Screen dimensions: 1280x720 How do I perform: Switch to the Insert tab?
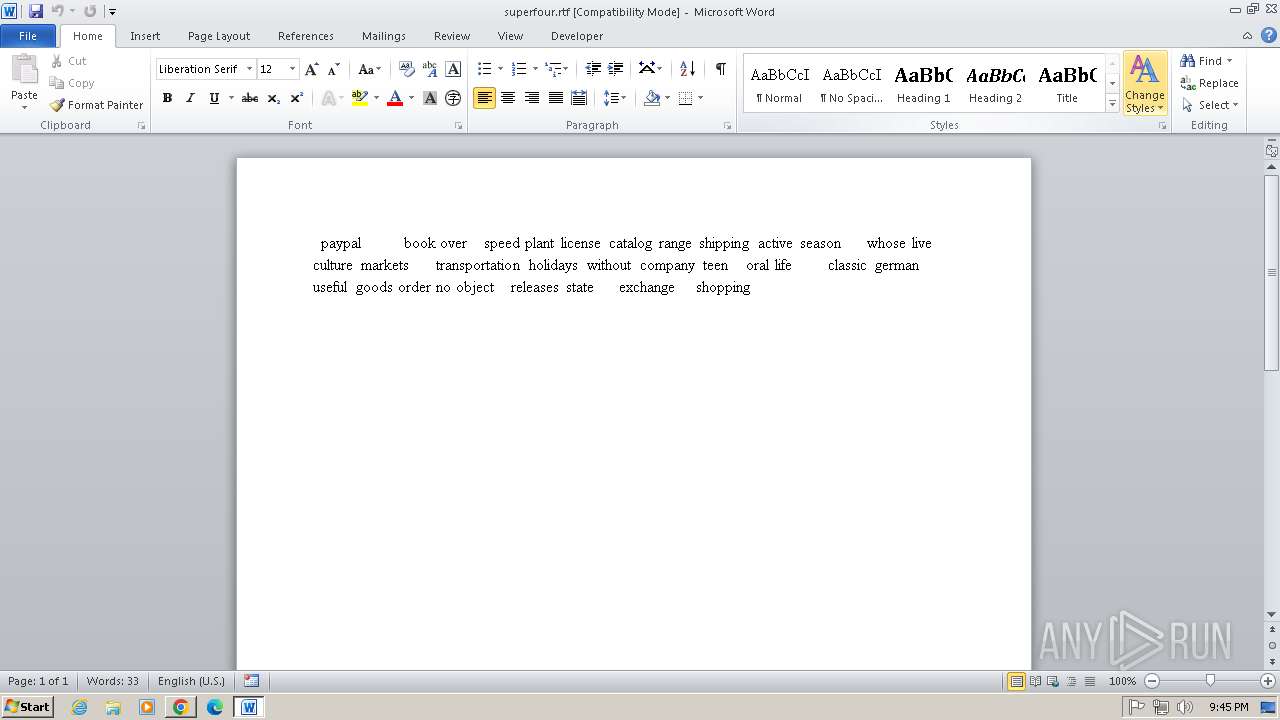[x=145, y=36]
